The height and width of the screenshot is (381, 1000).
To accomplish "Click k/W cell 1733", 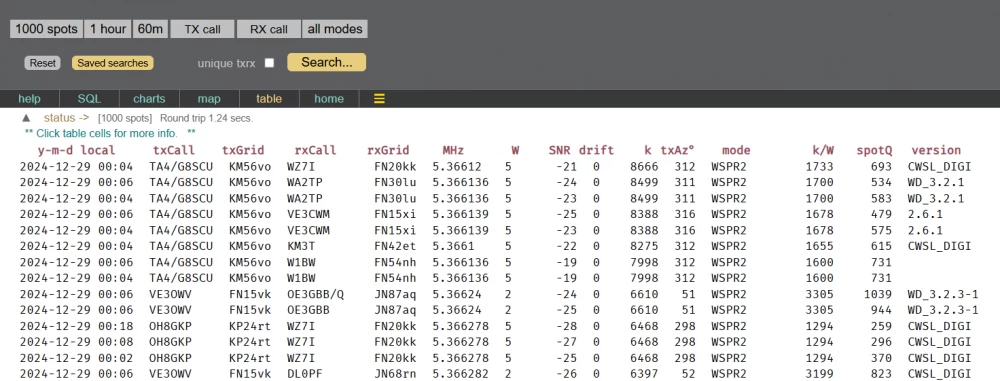I will [x=820, y=167].
